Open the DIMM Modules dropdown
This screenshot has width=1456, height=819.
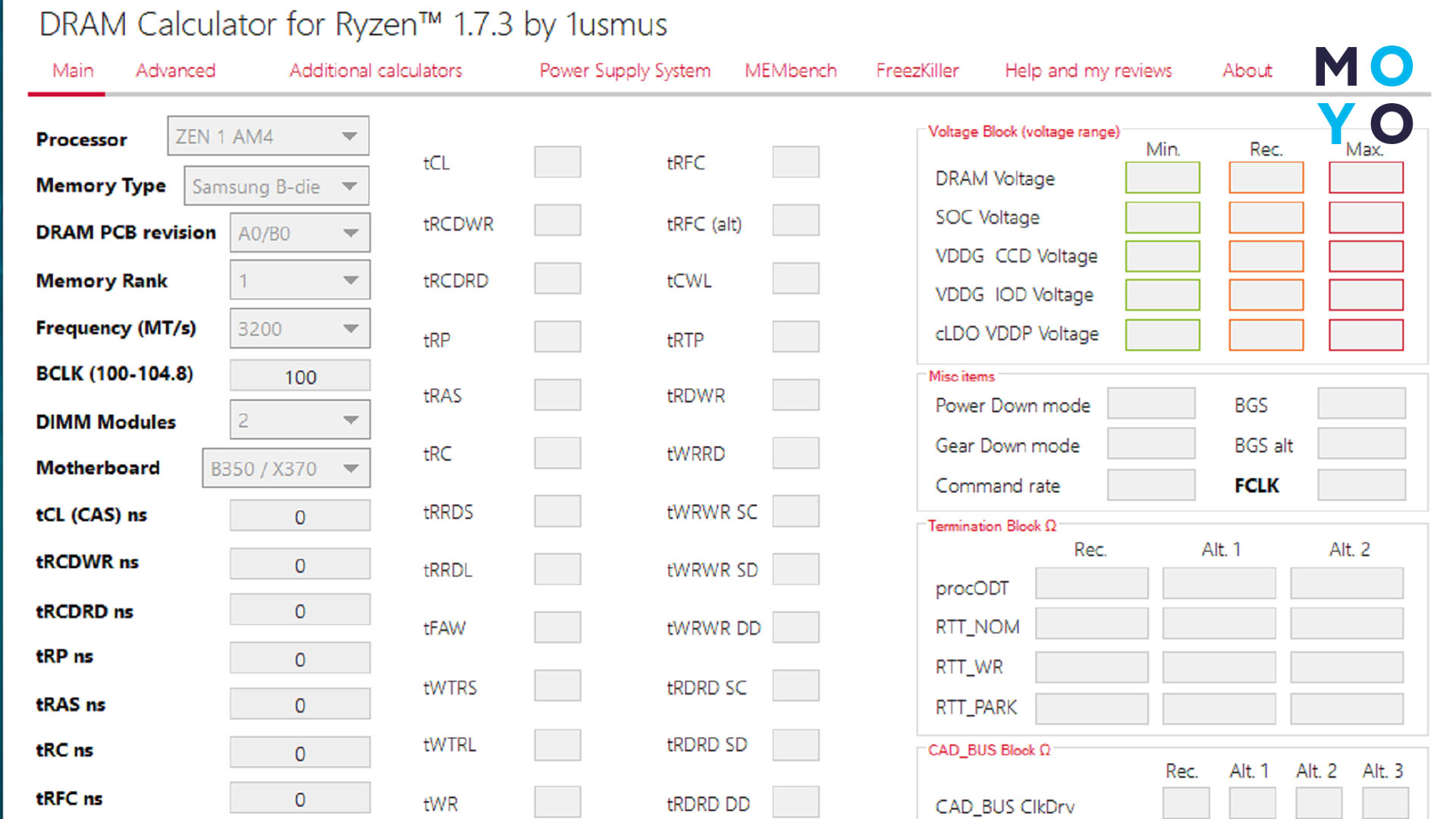click(300, 420)
